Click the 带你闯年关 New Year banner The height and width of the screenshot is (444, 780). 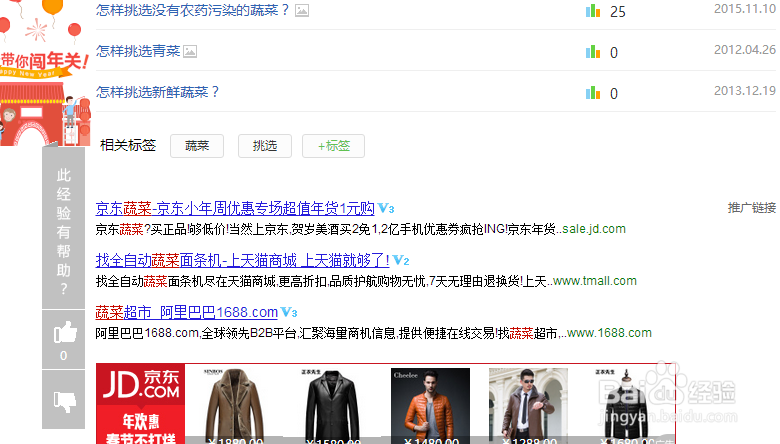45,73
